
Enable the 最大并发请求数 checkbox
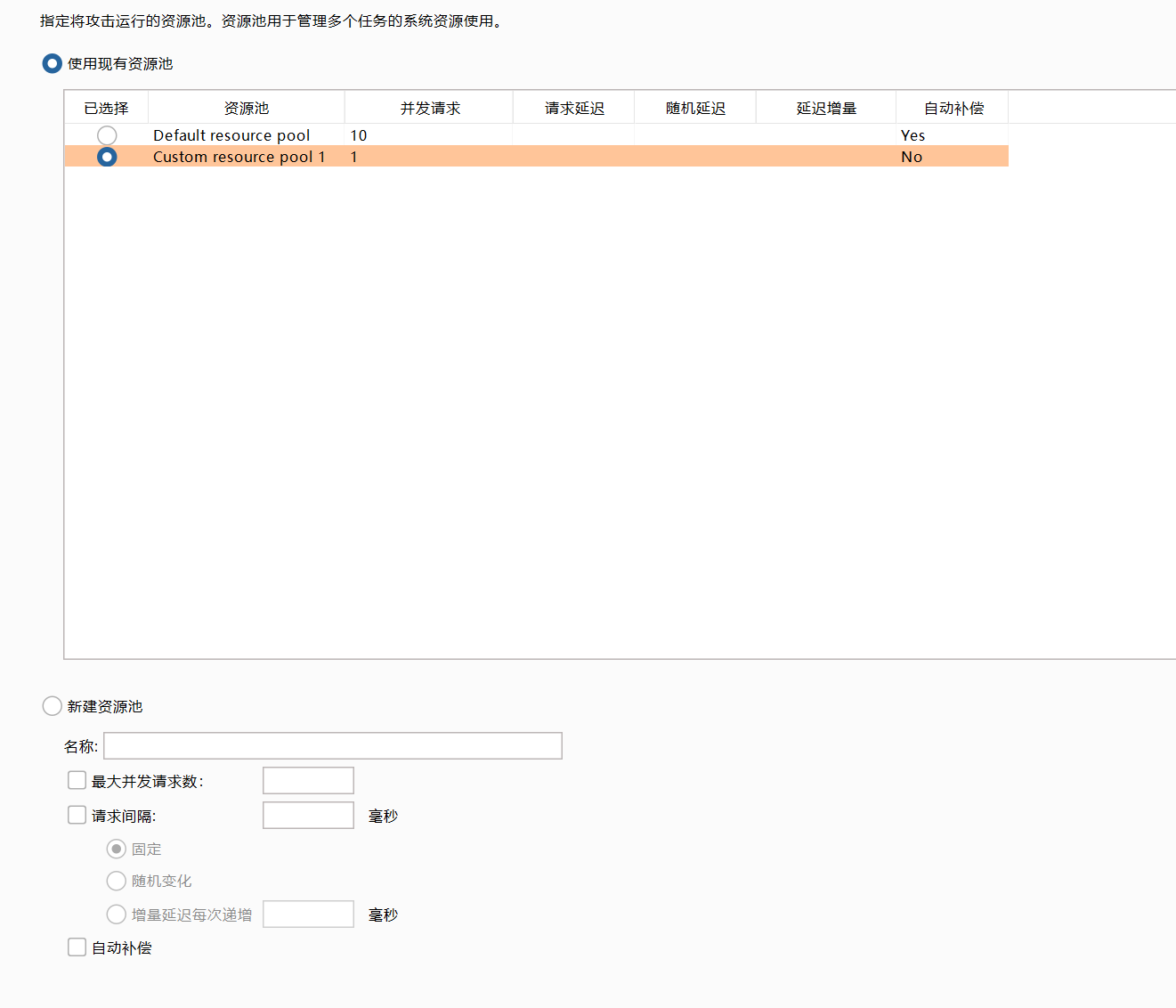tap(77, 781)
